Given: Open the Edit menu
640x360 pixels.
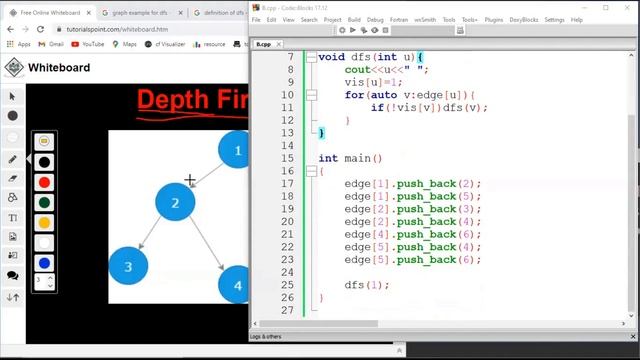Looking at the screenshot, I should (x=271, y=20).
